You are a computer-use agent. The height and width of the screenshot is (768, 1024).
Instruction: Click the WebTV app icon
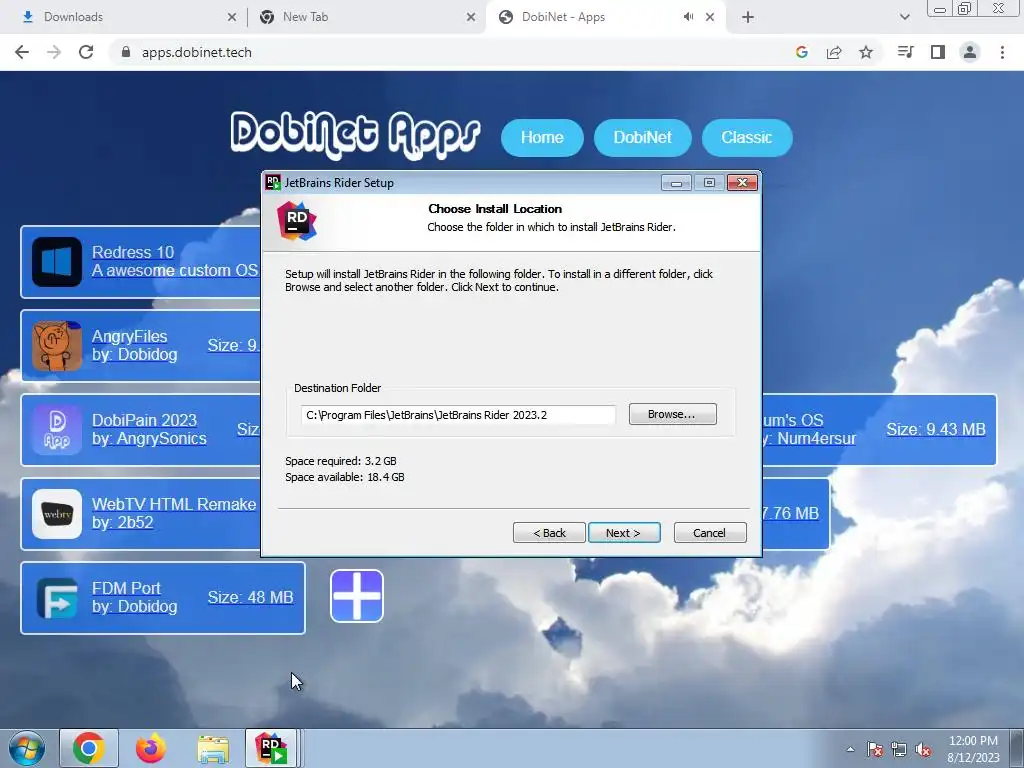57,514
